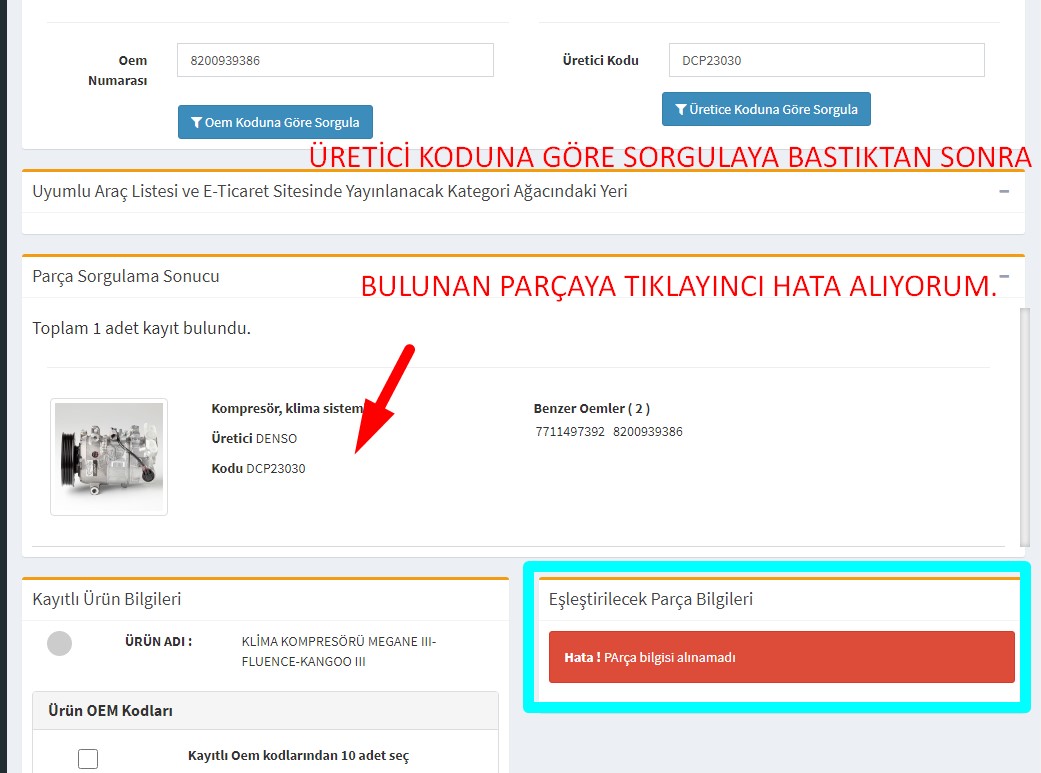Collapse the Uyumlu Araç Listesi panel
This screenshot has height=773, width=1041.
pos(1004,191)
